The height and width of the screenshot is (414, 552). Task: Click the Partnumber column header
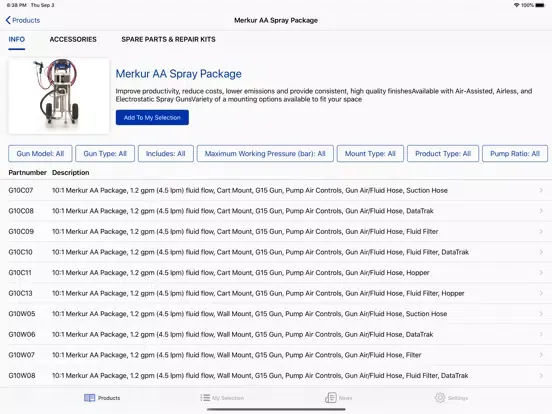[x=27, y=172]
